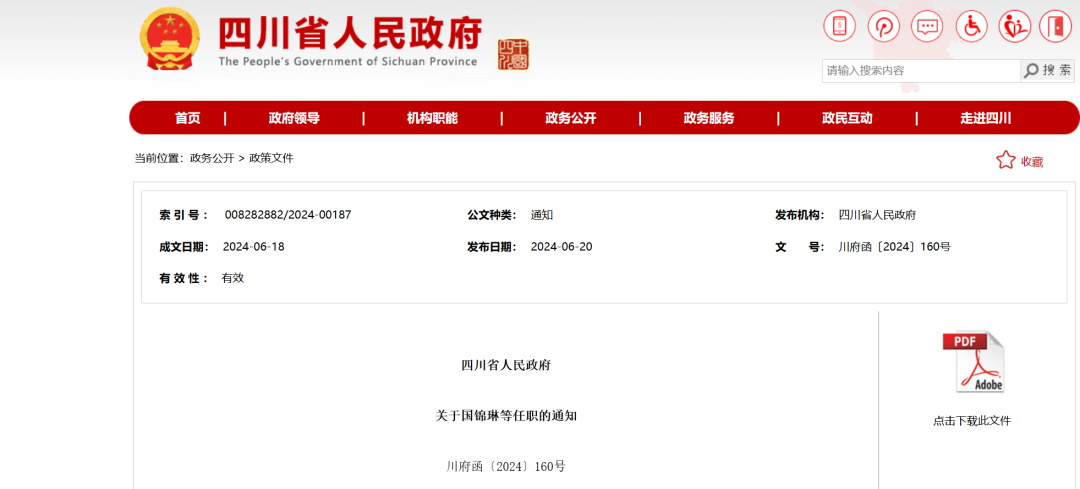Screen dimensions: 1080x489
Task: Click the door login icon
Action: point(1055,26)
